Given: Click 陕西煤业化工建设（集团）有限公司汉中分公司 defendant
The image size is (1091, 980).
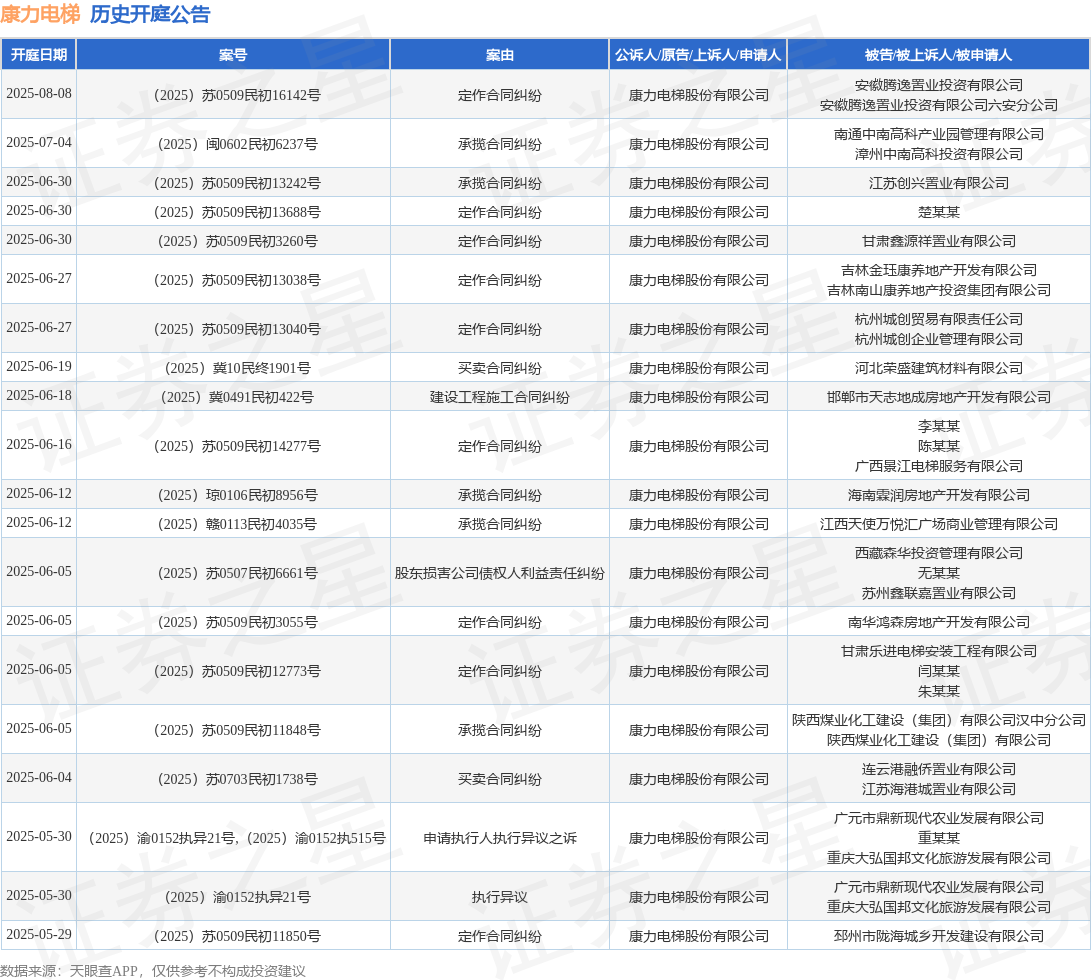Looking at the screenshot, I should 939,720.
